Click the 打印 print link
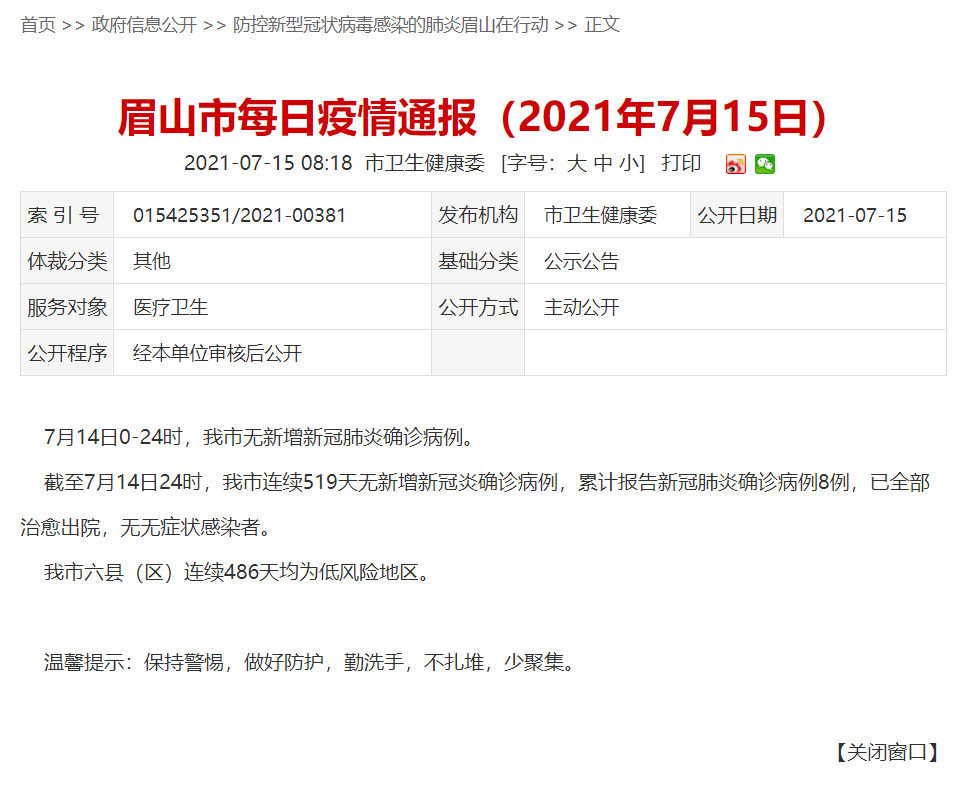 coord(682,164)
